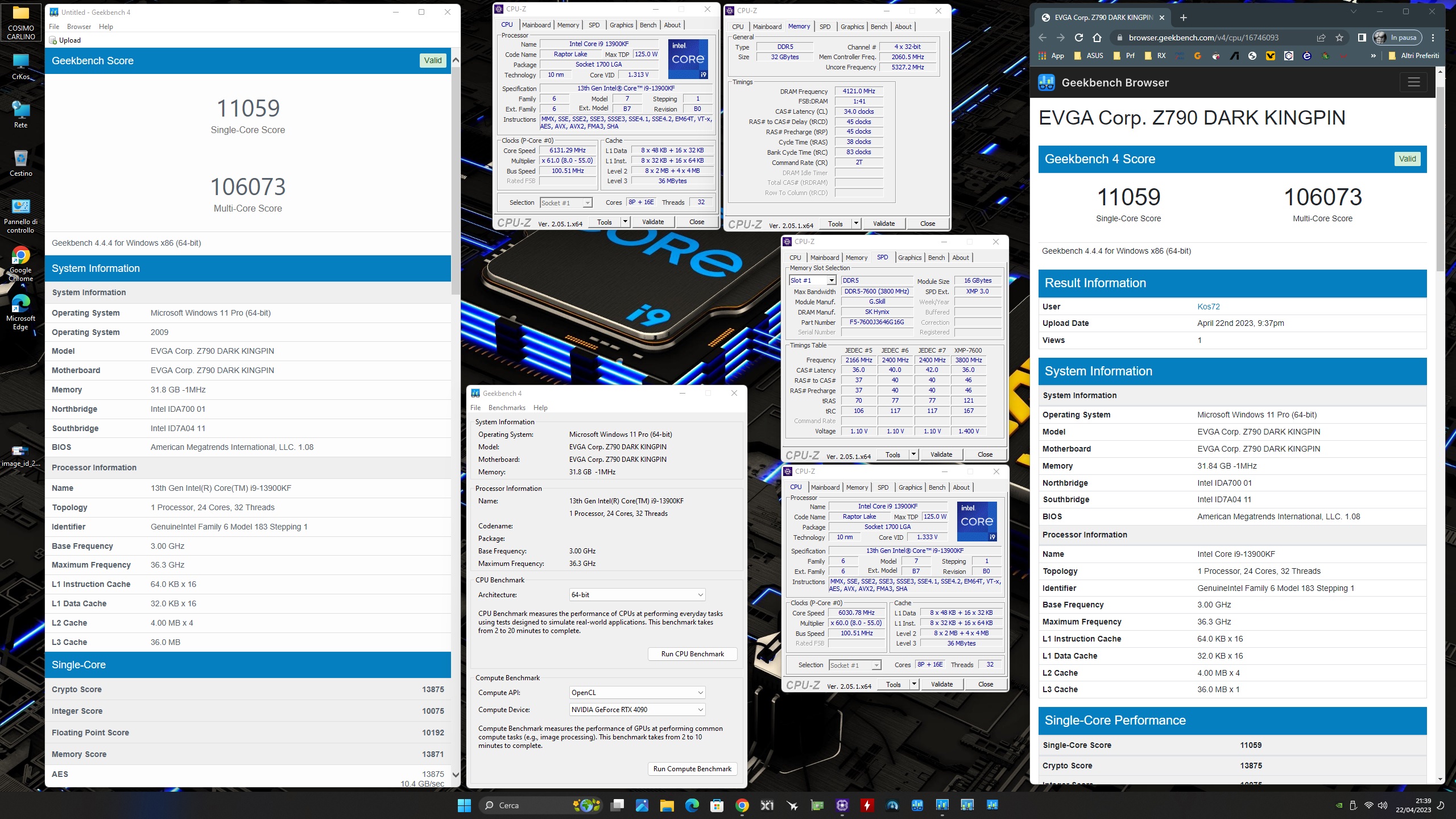Open About tab in the 6131 MHz CPU-Z window
Screen dimensions: 1456x819
(672, 25)
